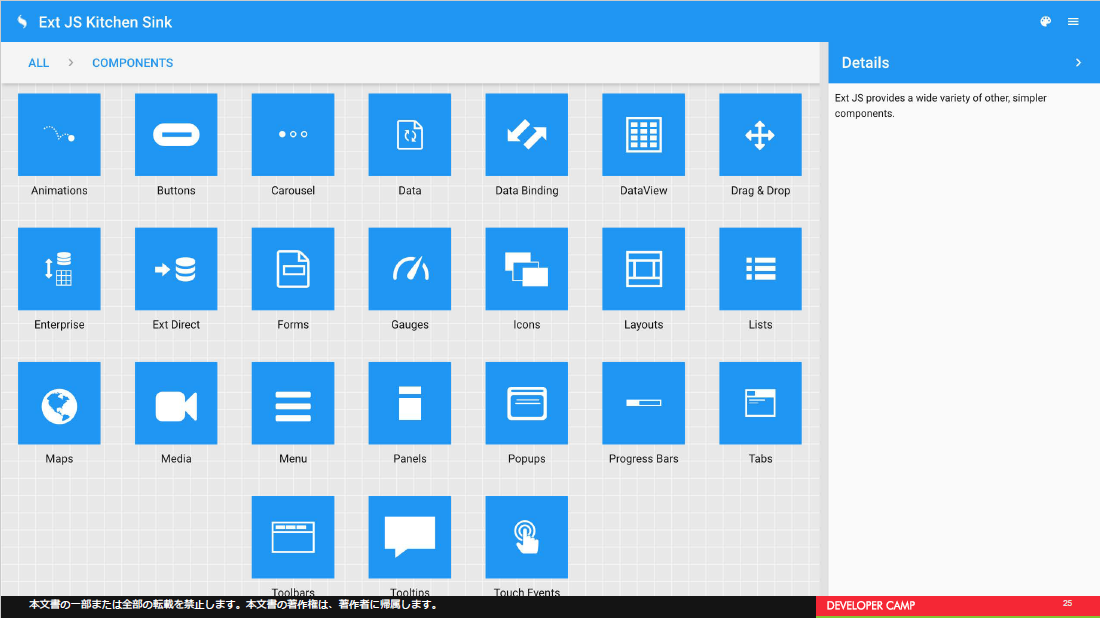Collapse the Details panel chevron

point(1078,62)
